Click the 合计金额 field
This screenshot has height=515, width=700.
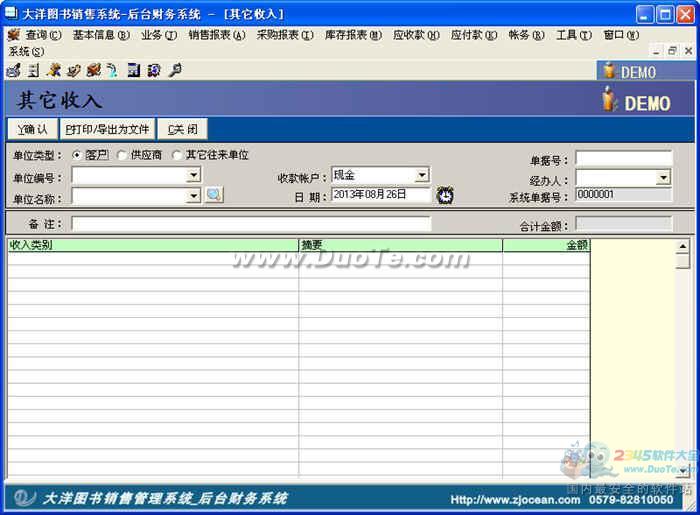tap(624, 224)
